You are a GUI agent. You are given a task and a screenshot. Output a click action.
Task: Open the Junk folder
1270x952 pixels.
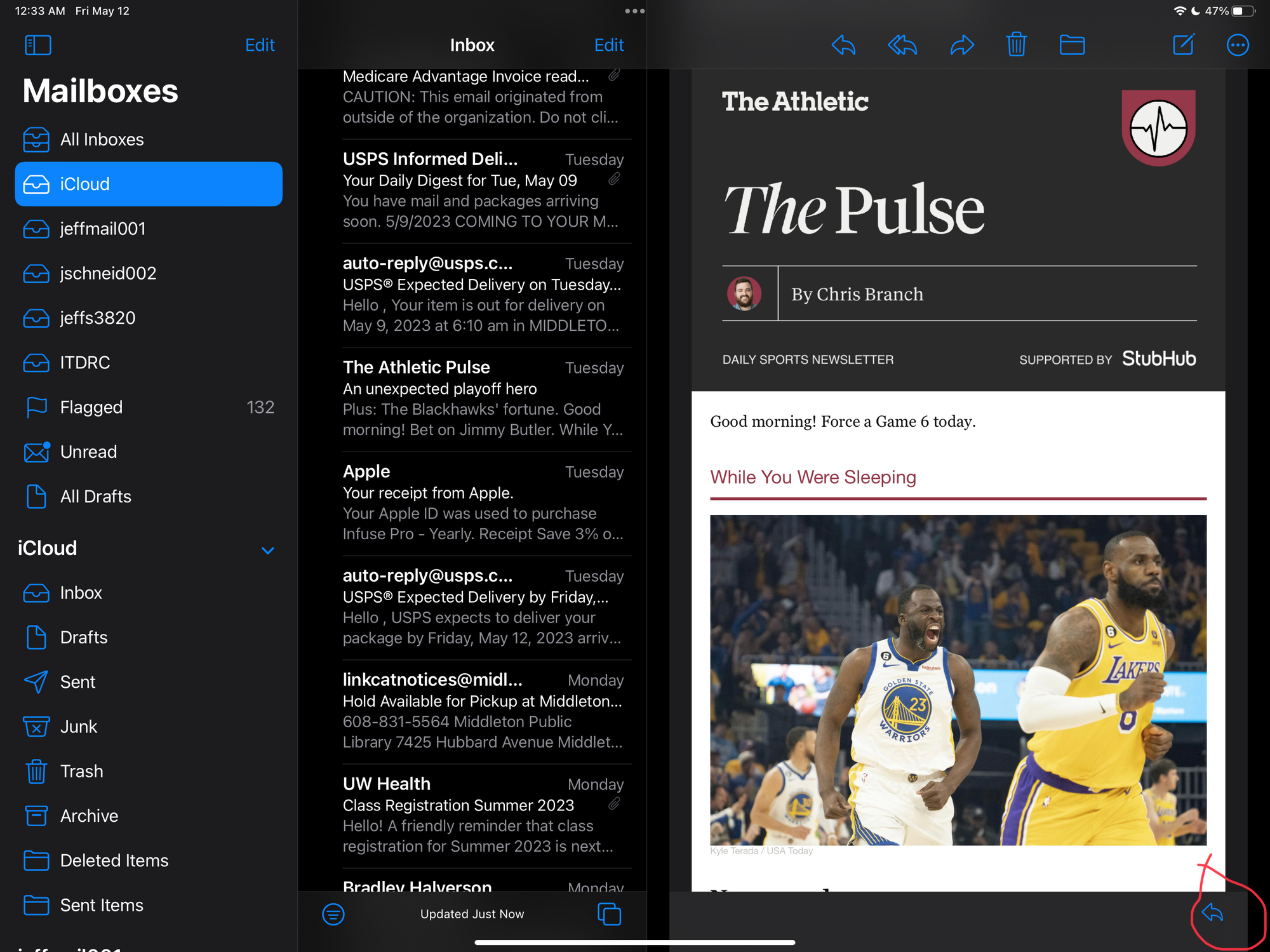[79, 727]
